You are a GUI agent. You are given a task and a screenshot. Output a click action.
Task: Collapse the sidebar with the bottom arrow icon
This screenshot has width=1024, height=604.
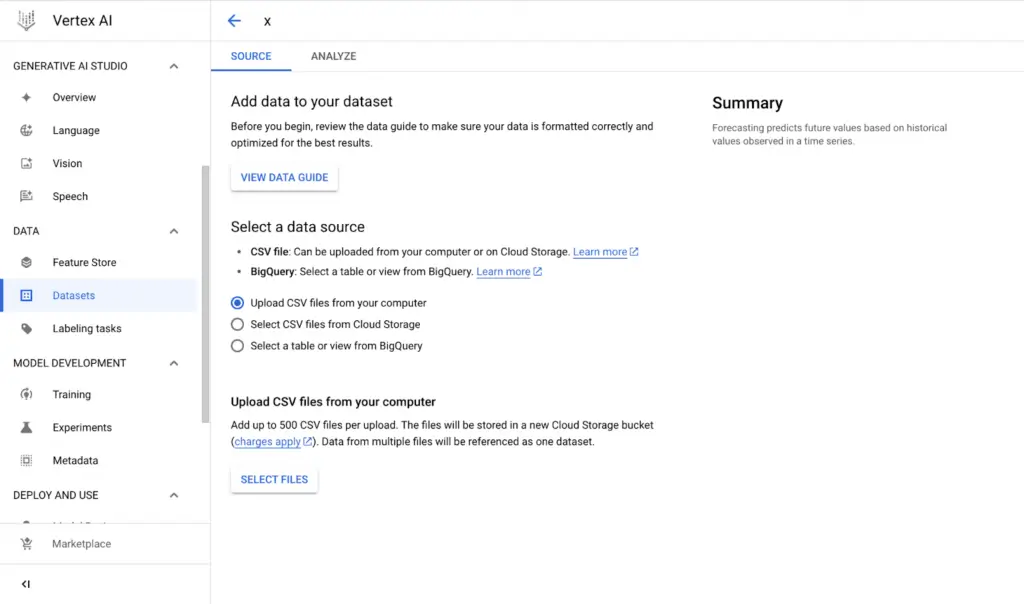[x=25, y=584]
